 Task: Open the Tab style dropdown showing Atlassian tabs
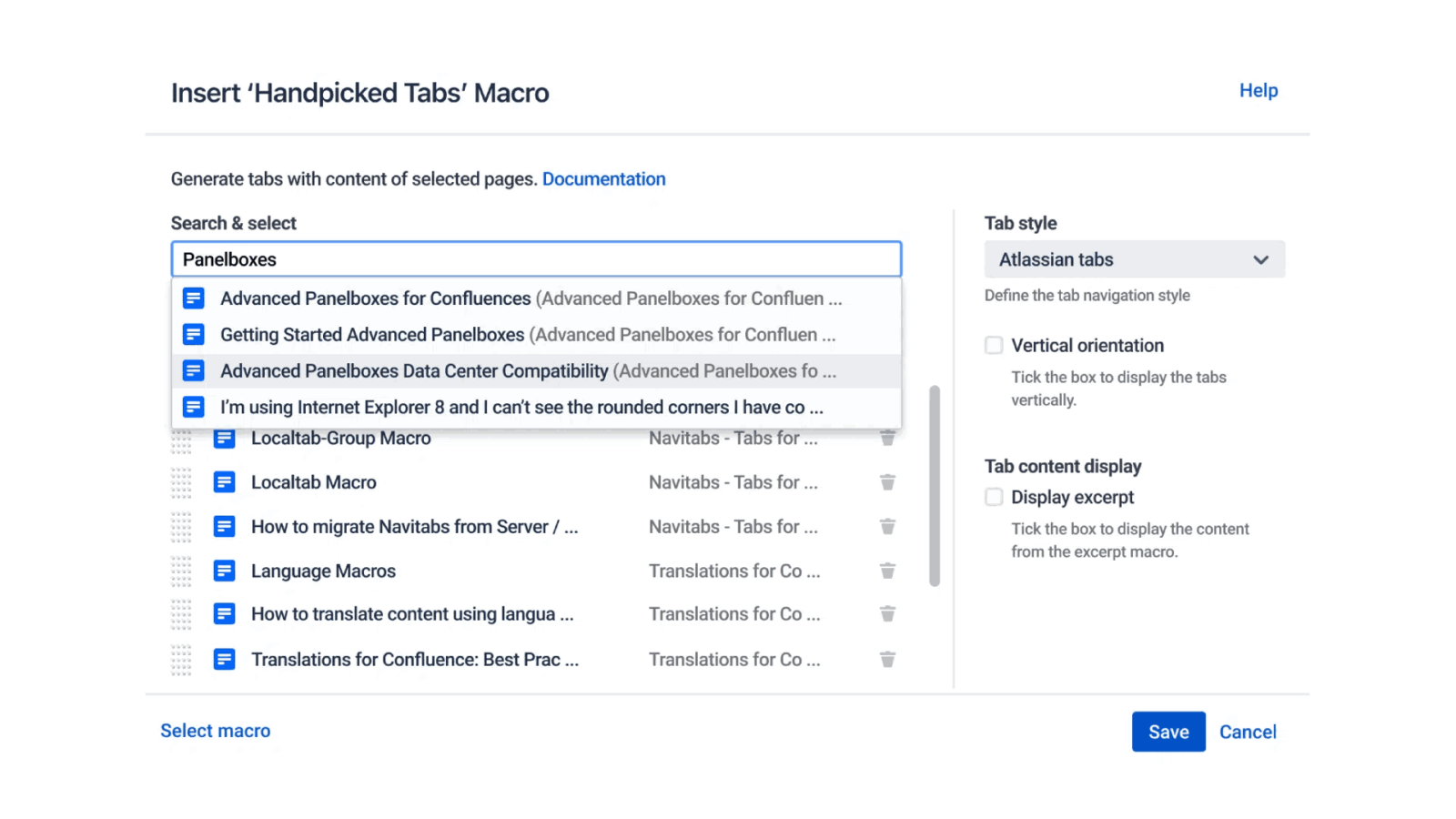(1133, 259)
